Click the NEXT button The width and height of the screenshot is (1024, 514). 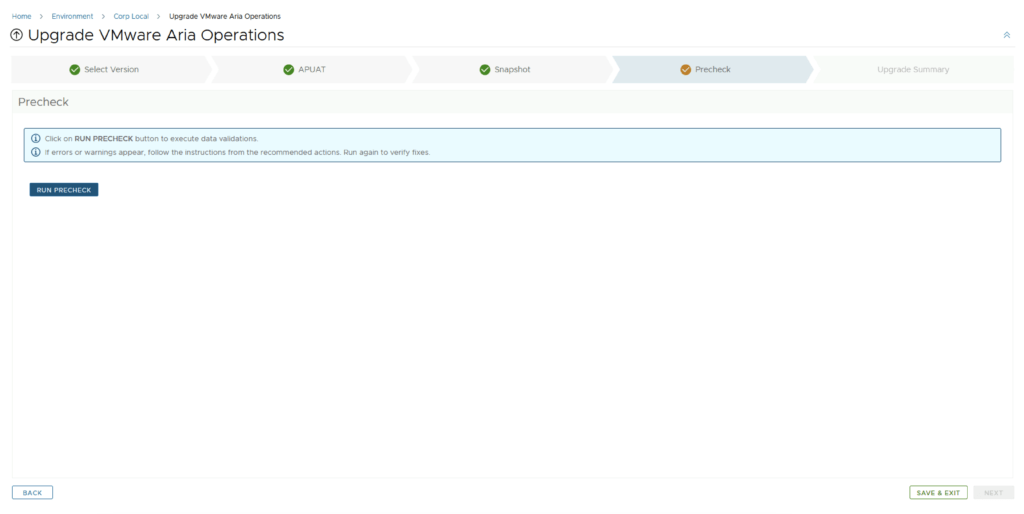[993, 493]
